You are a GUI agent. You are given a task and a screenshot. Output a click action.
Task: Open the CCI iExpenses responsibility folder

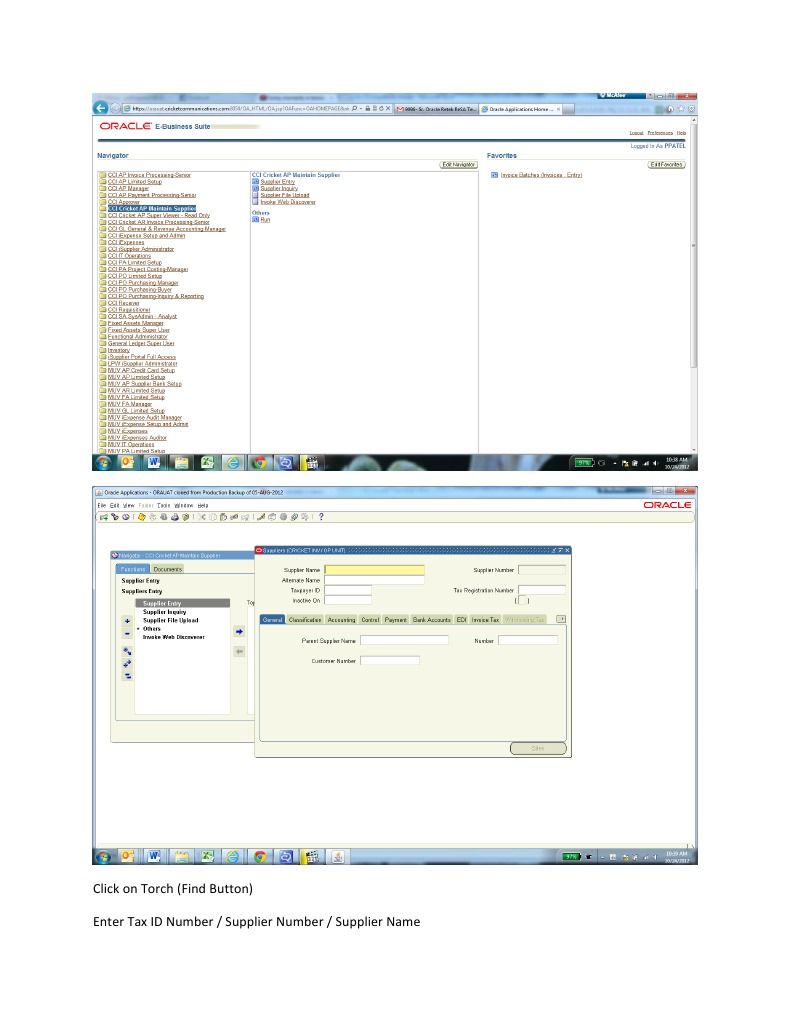pyautogui.click(x=126, y=243)
